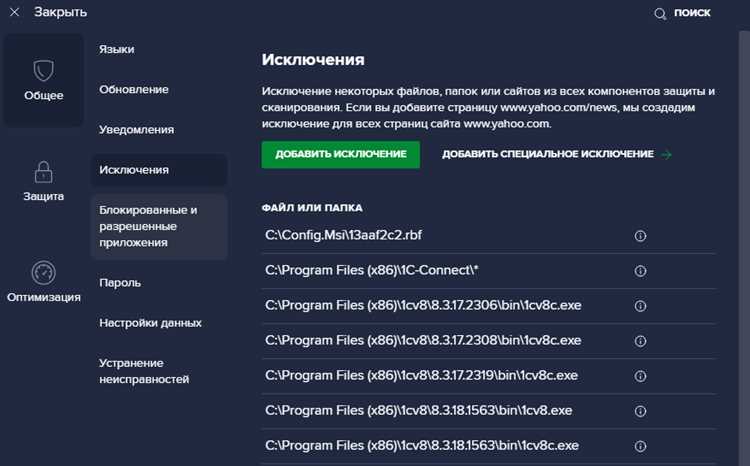The height and width of the screenshot is (466, 750).
Task: Click ДОБАВИТЬ ИСКЛЮЧЕНИЕ green button
Action: click(341, 155)
